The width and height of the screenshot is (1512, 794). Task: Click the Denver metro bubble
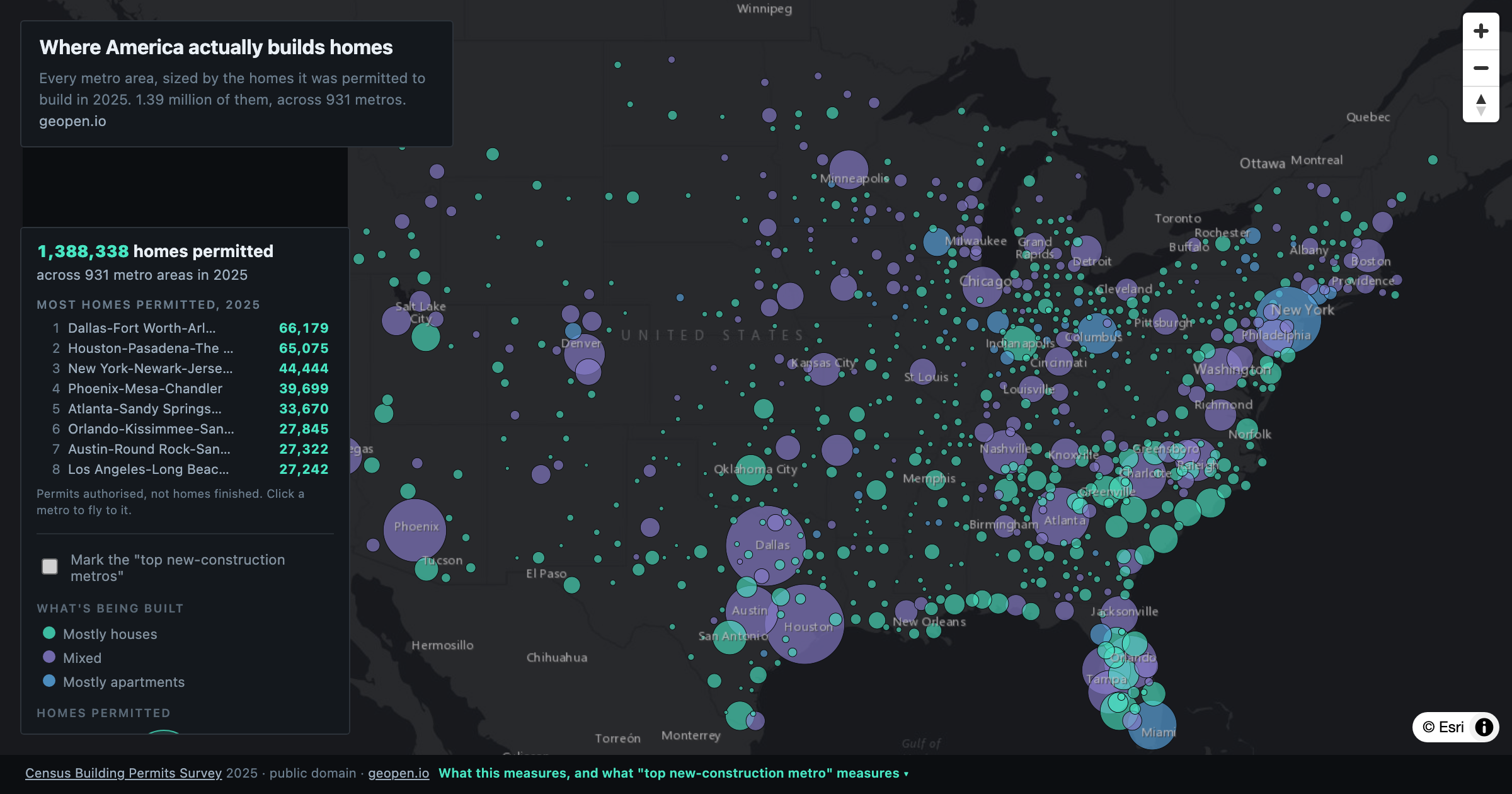[584, 353]
